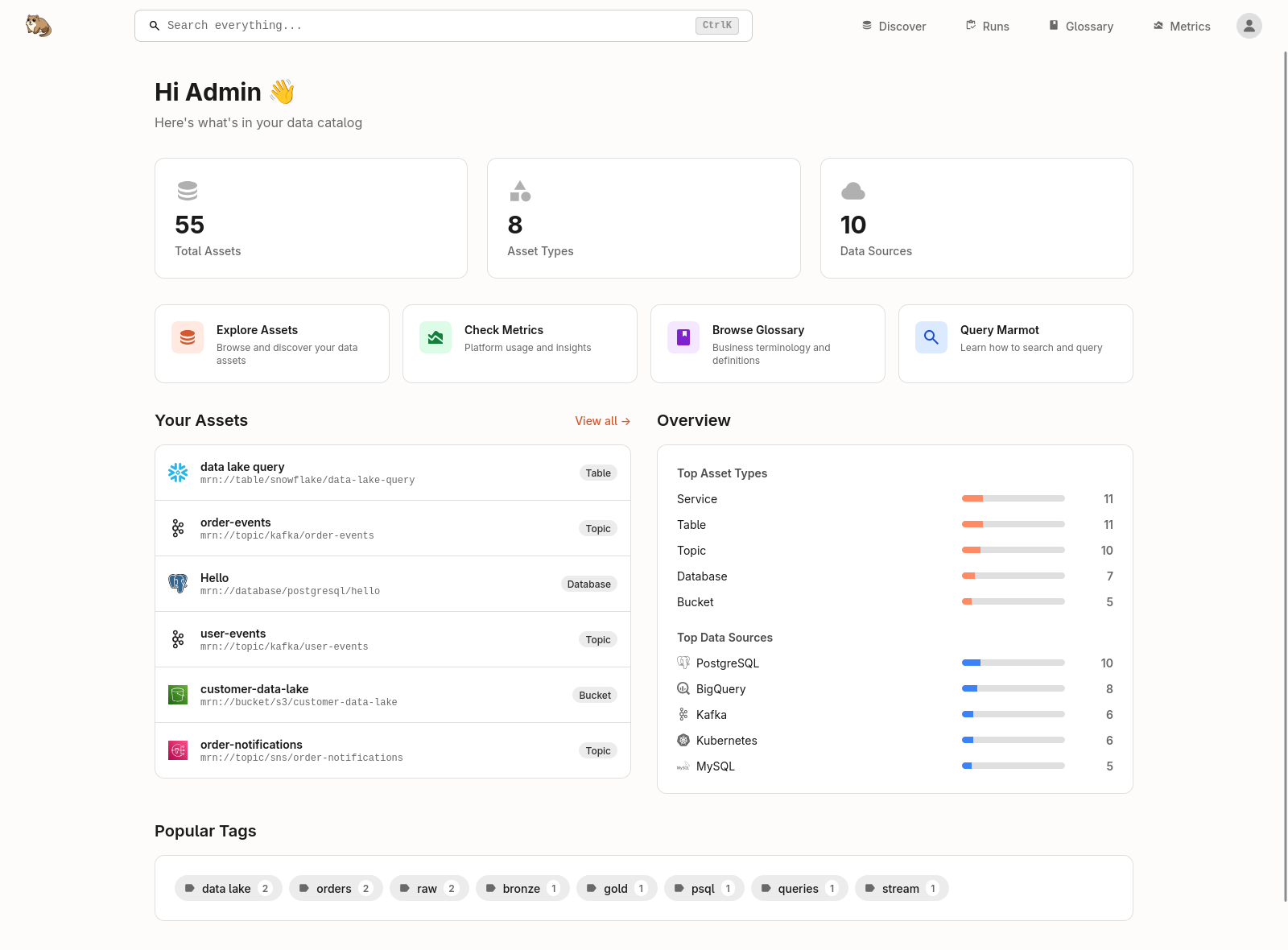Select the gold tag in Popular Tags

(617, 888)
